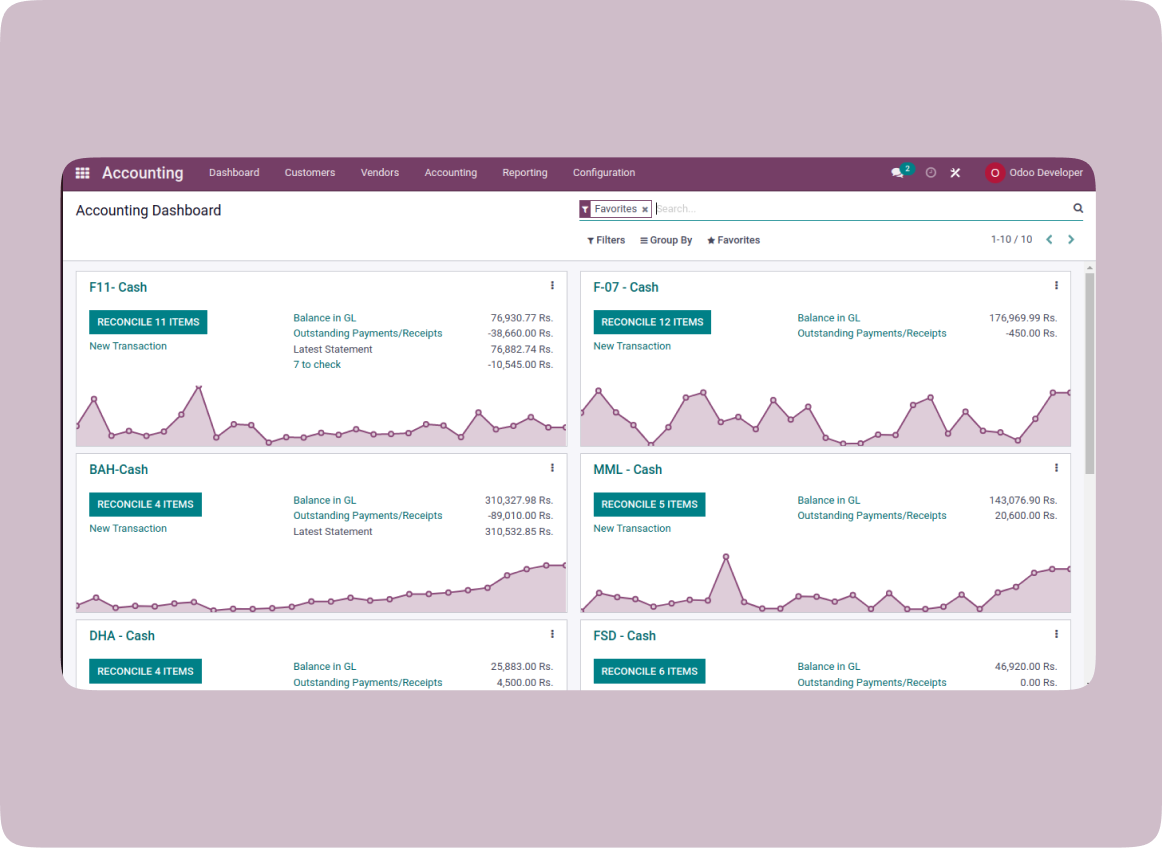Image resolution: width=1162 pixels, height=848 pixels.
Task: Open the apps grid menu icon
Action: click(82, 173)
